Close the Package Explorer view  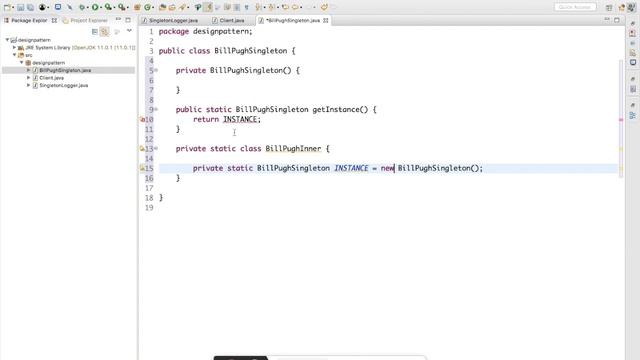coord(54,20)
